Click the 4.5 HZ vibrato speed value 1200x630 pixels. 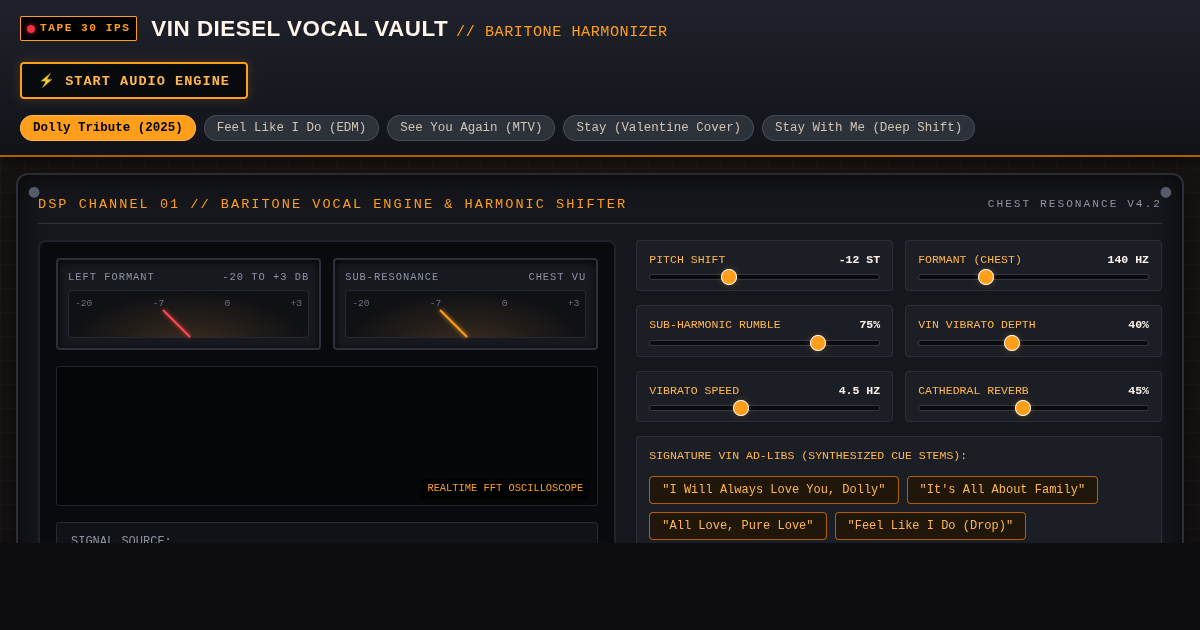859,391
